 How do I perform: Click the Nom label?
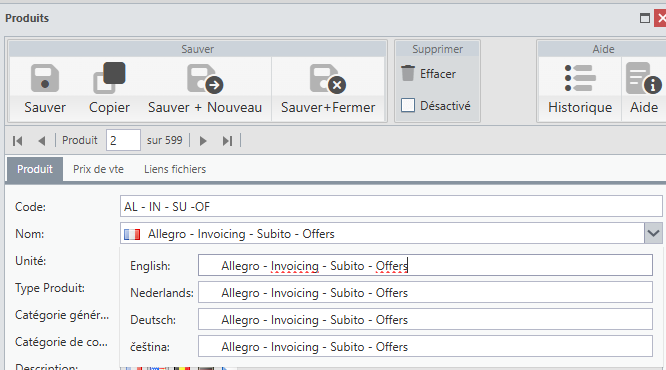point(29,234)
